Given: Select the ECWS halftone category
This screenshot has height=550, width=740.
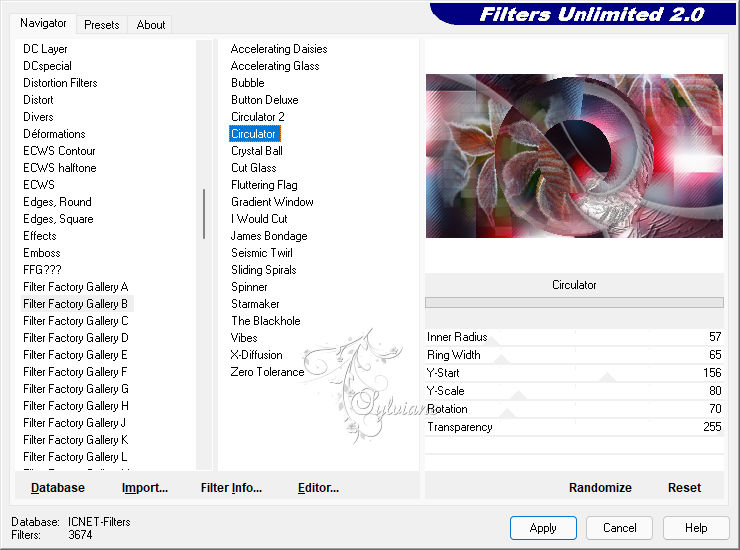Looking at the screenshot, I should (x=59, y=168).
